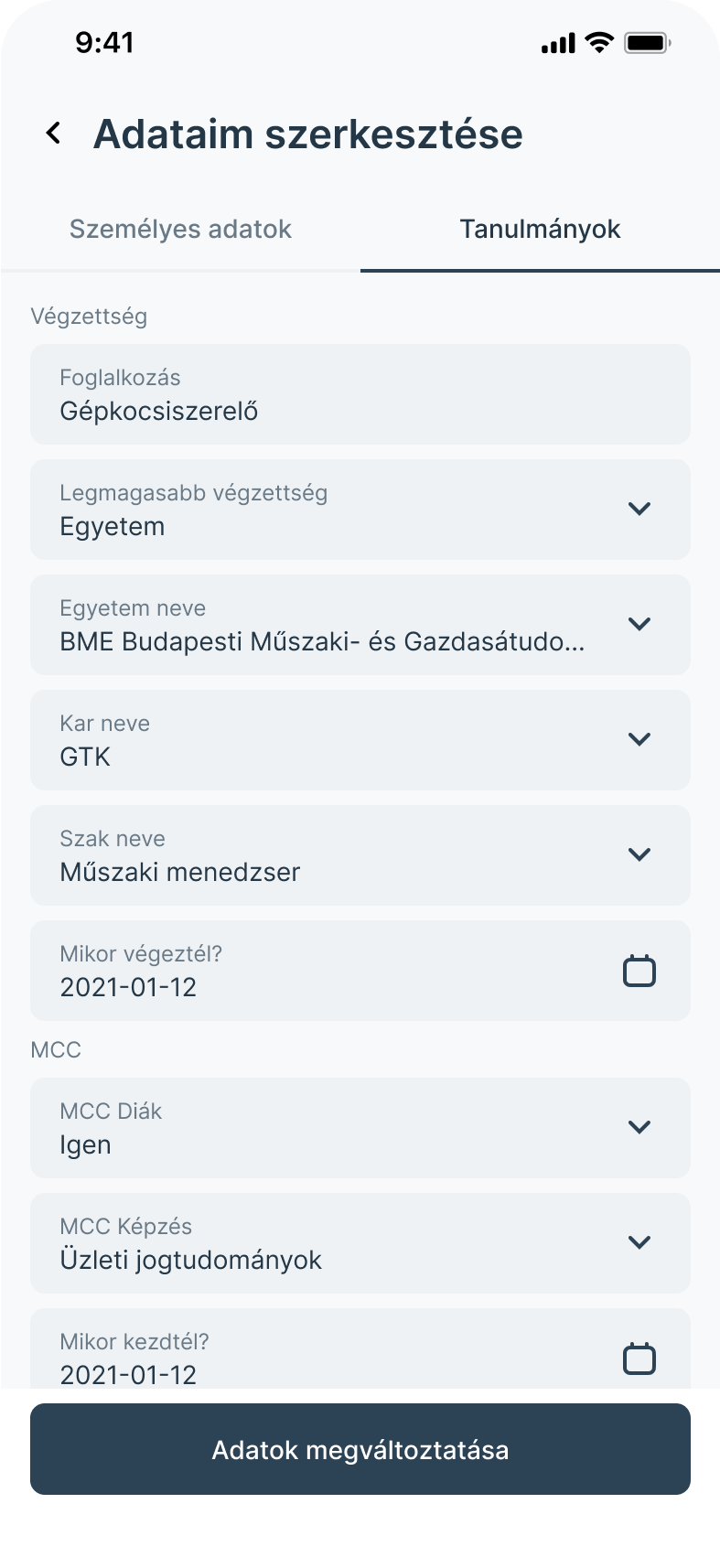Tap the back arrow icon
This screenshot has width=720, height=1568.
pyautogui.click(x=54, y=134)
